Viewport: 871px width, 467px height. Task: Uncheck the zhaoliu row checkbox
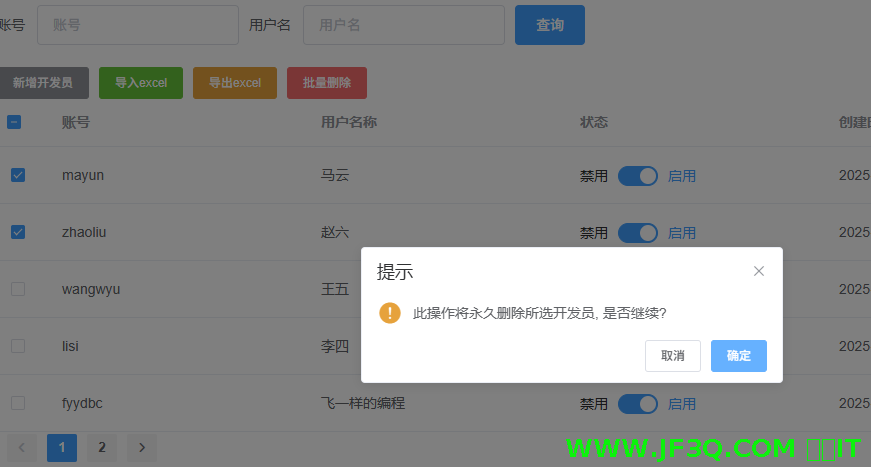tap(18, 232)
